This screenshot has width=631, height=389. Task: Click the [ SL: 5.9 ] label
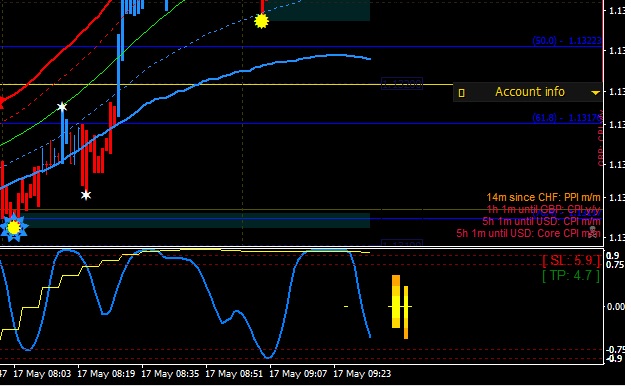[571, 260]
